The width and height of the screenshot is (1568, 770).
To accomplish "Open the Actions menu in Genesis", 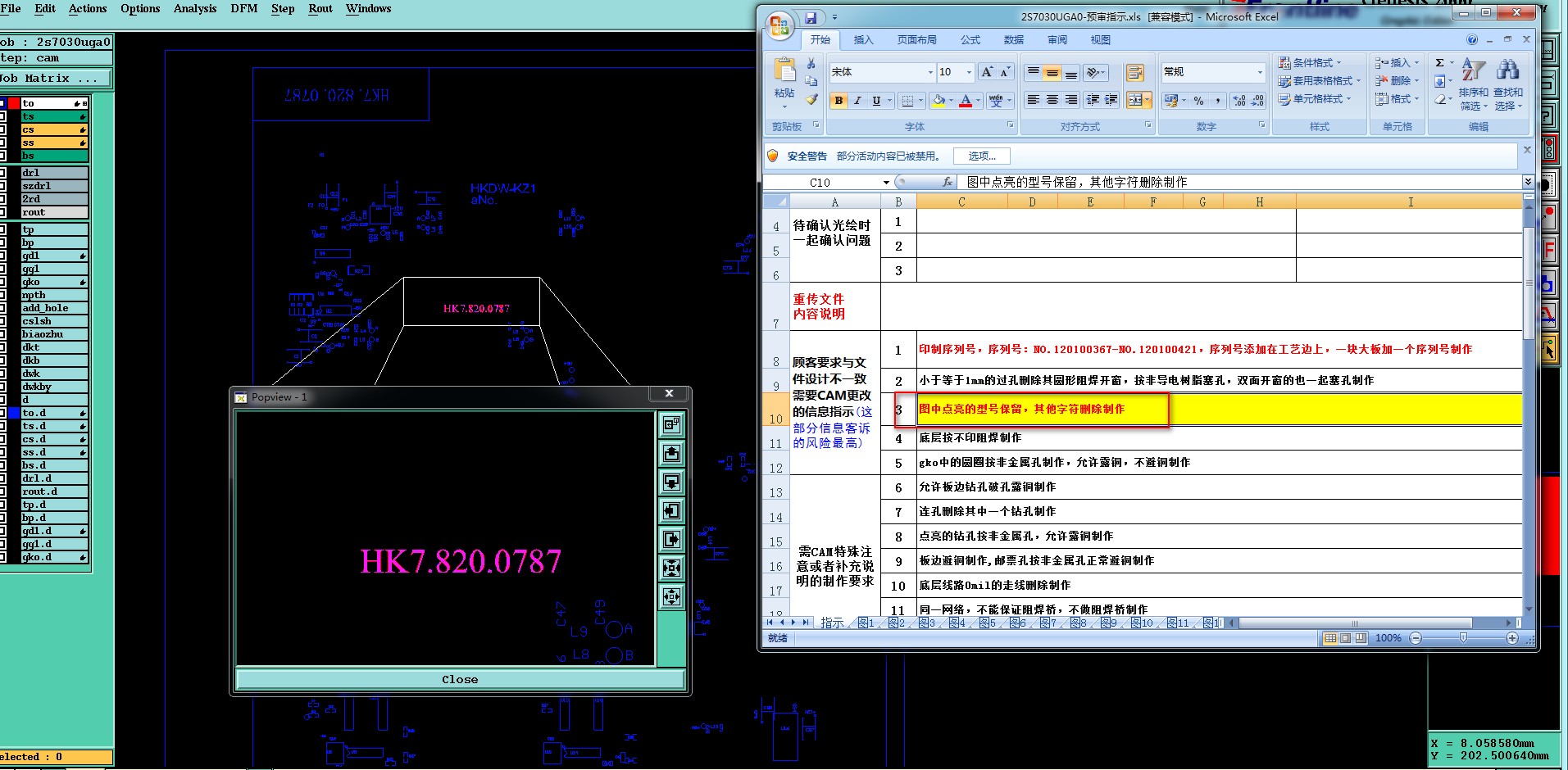I will coord(88,8).
